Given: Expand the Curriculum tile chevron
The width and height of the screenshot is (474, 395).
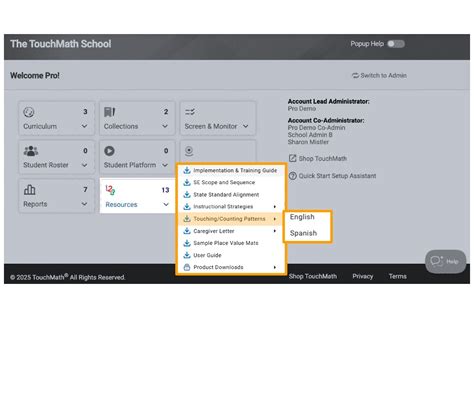Looking at the screenshot, I should 84,126.
